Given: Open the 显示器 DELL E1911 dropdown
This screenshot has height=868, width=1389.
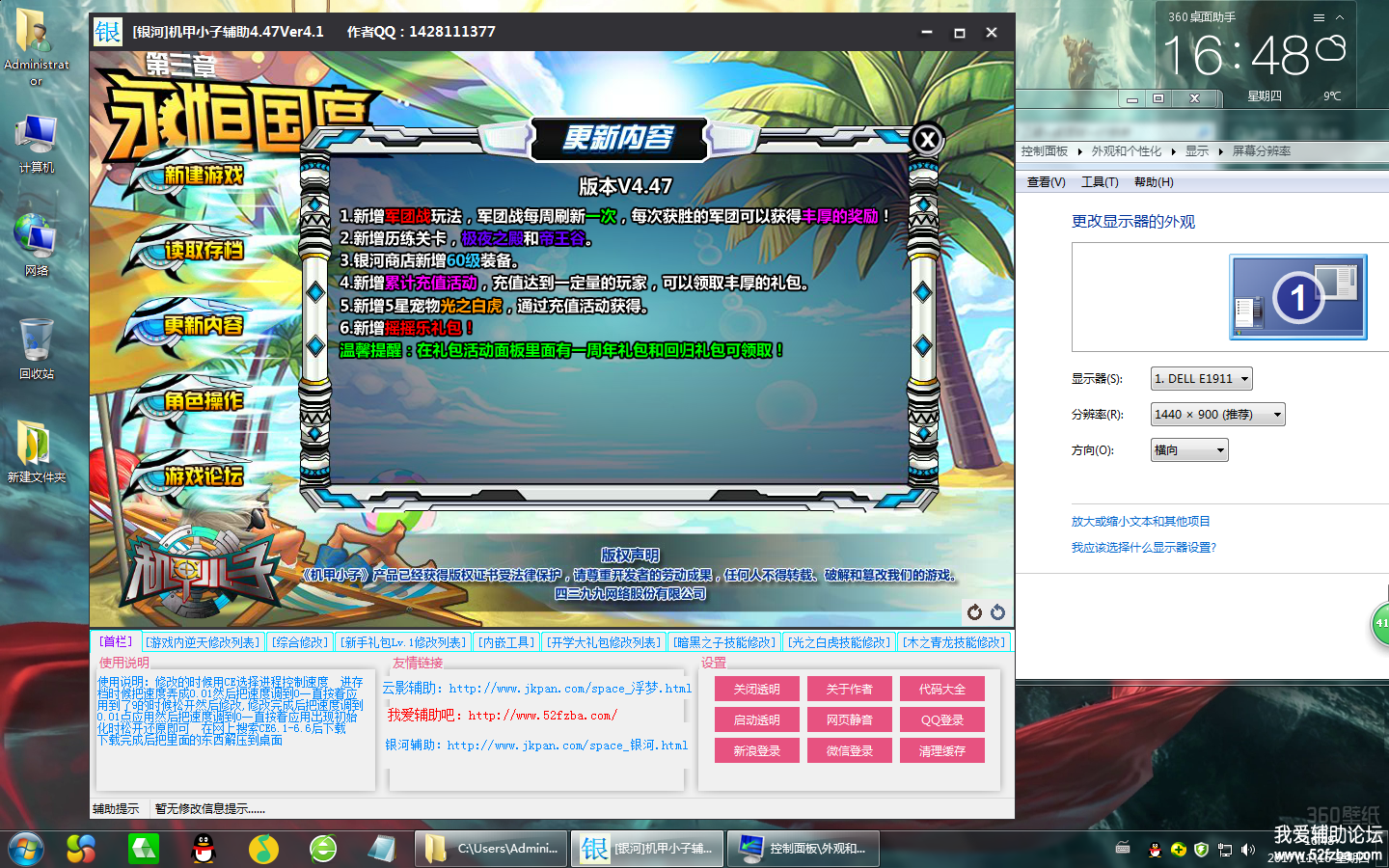Looking at the screenshot, I should coord(1201,379).
